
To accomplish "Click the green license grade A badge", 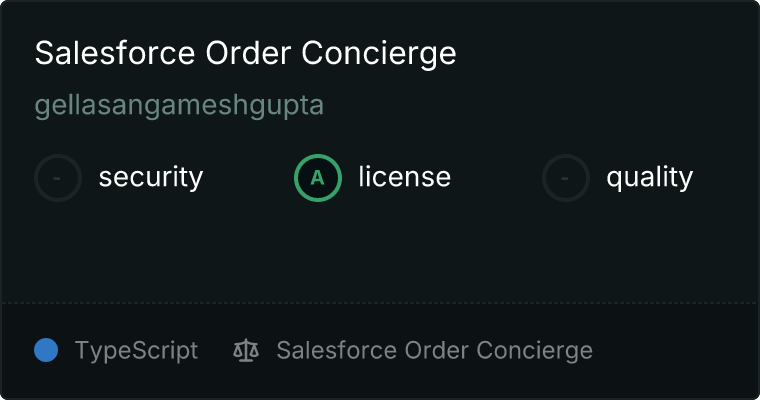I will click(x=318, y=178).
